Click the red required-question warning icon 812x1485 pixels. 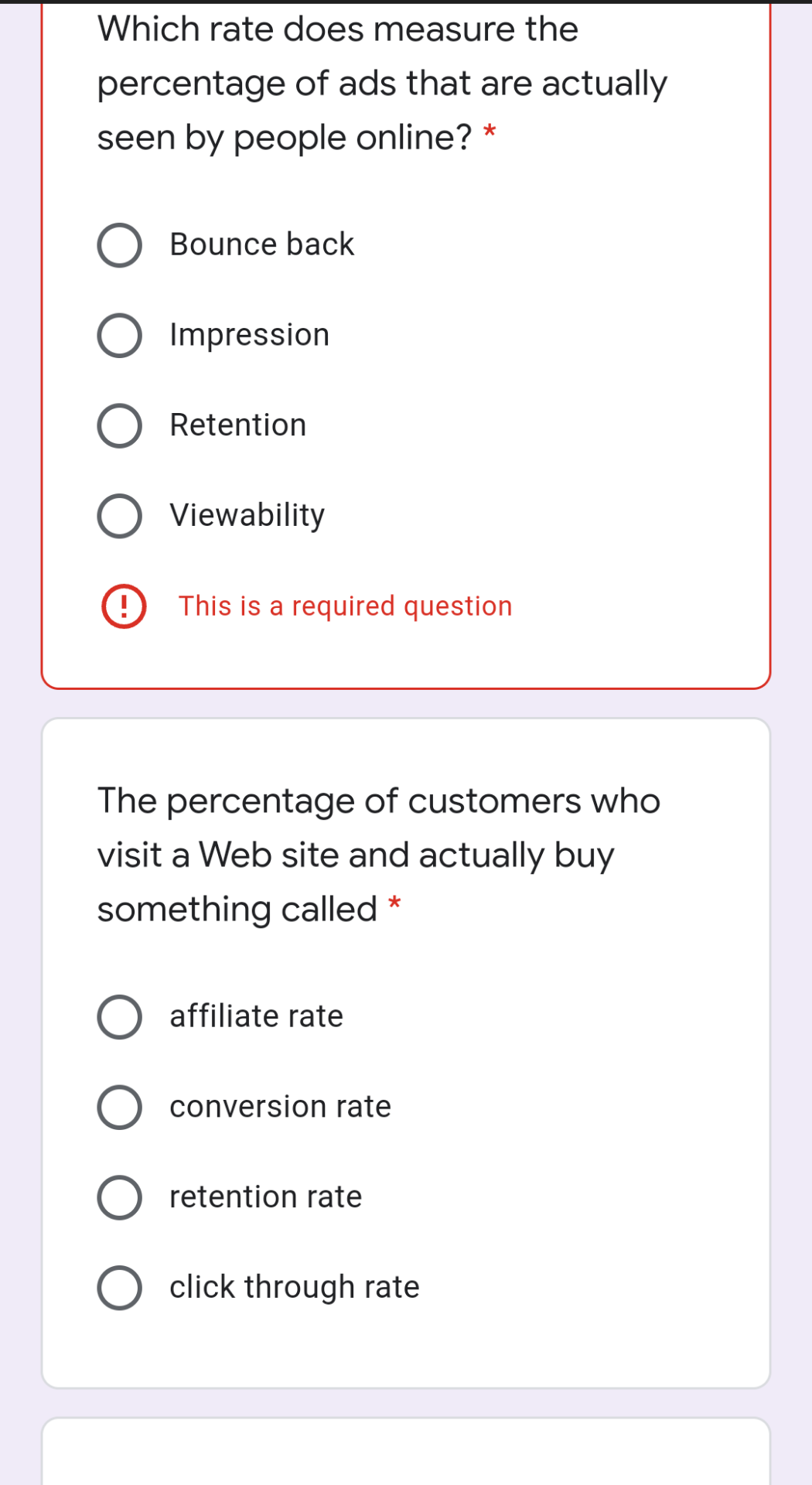[x=123, y=606]
